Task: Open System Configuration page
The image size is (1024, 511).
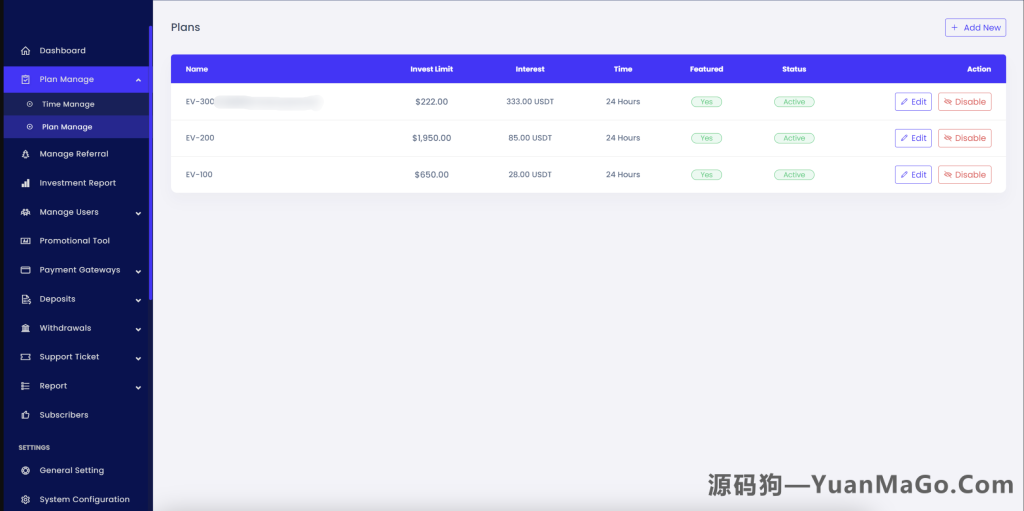Action: pos(76,499)
